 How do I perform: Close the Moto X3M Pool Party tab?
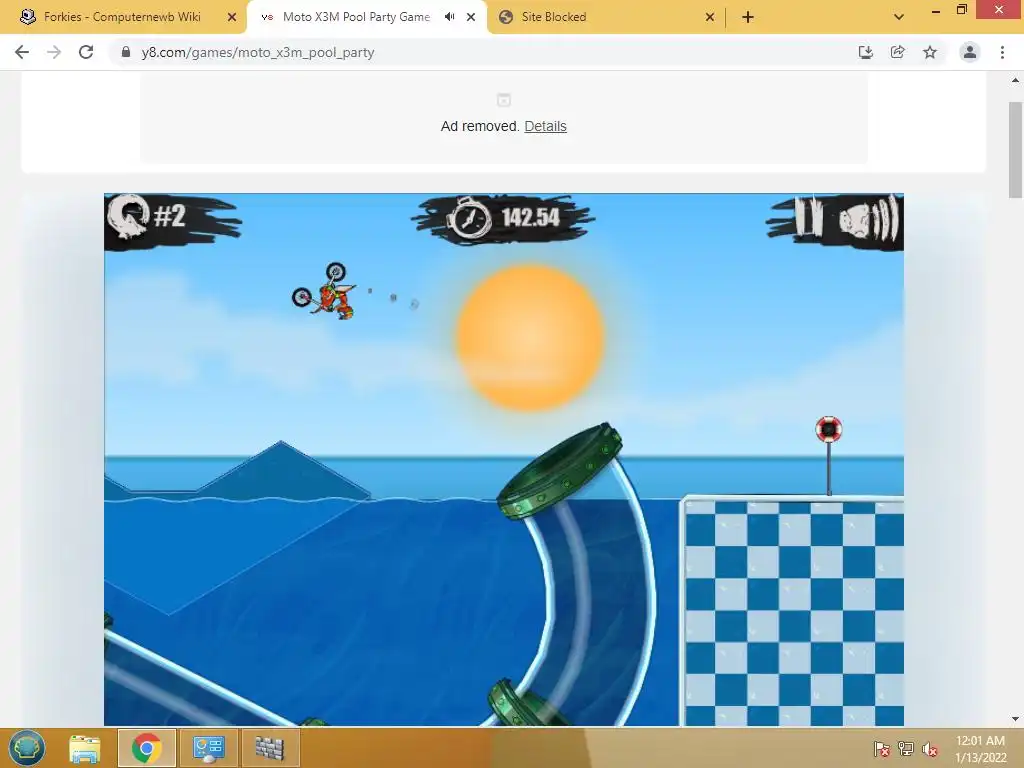point(471,18)
